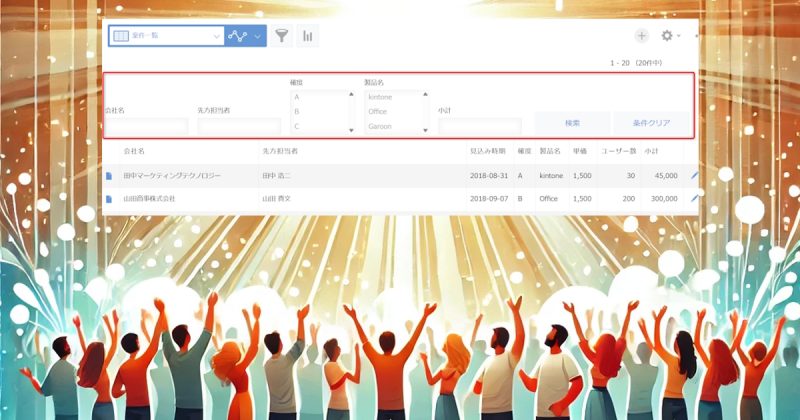Open the dropdown arrow next to gear
Screen dimensions: 800x420
[679, 36]
